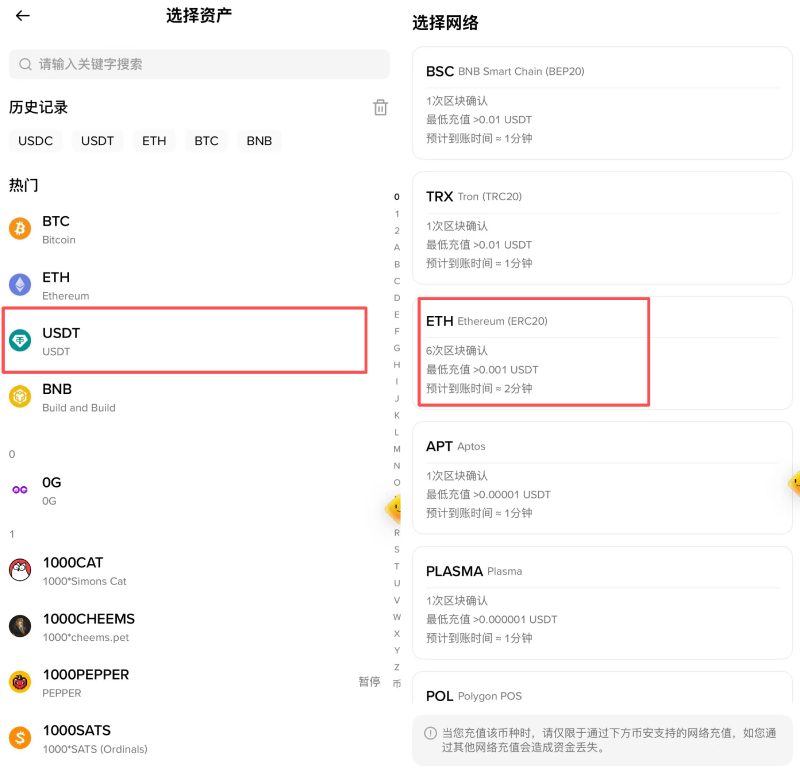Select PLASMA network card
Image resolution: width=800 pixels, height=772 pixels.
(602, 603)
